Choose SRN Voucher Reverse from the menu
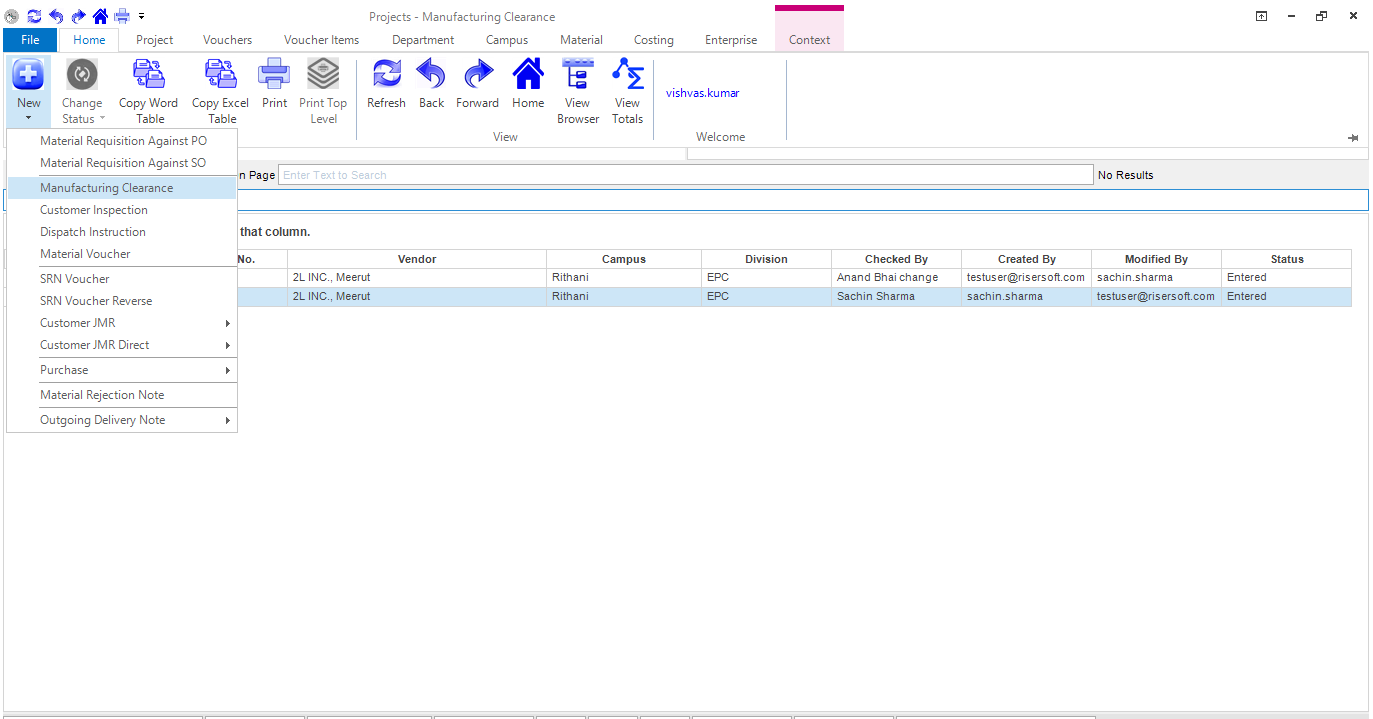The width and height of the screenshot is (1373, 719). coord(122,301)
